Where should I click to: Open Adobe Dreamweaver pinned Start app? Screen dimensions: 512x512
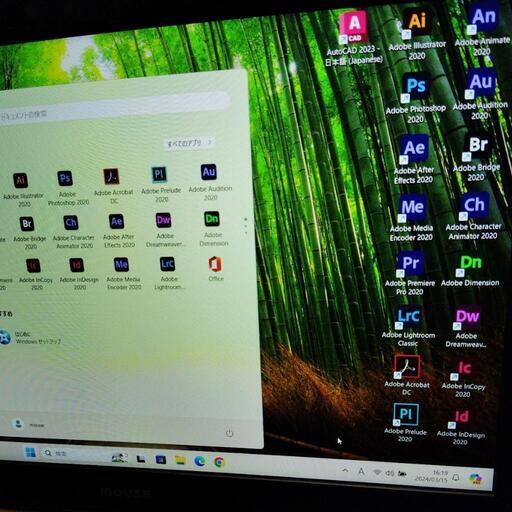pyautogui.click(x=165, y=230)
